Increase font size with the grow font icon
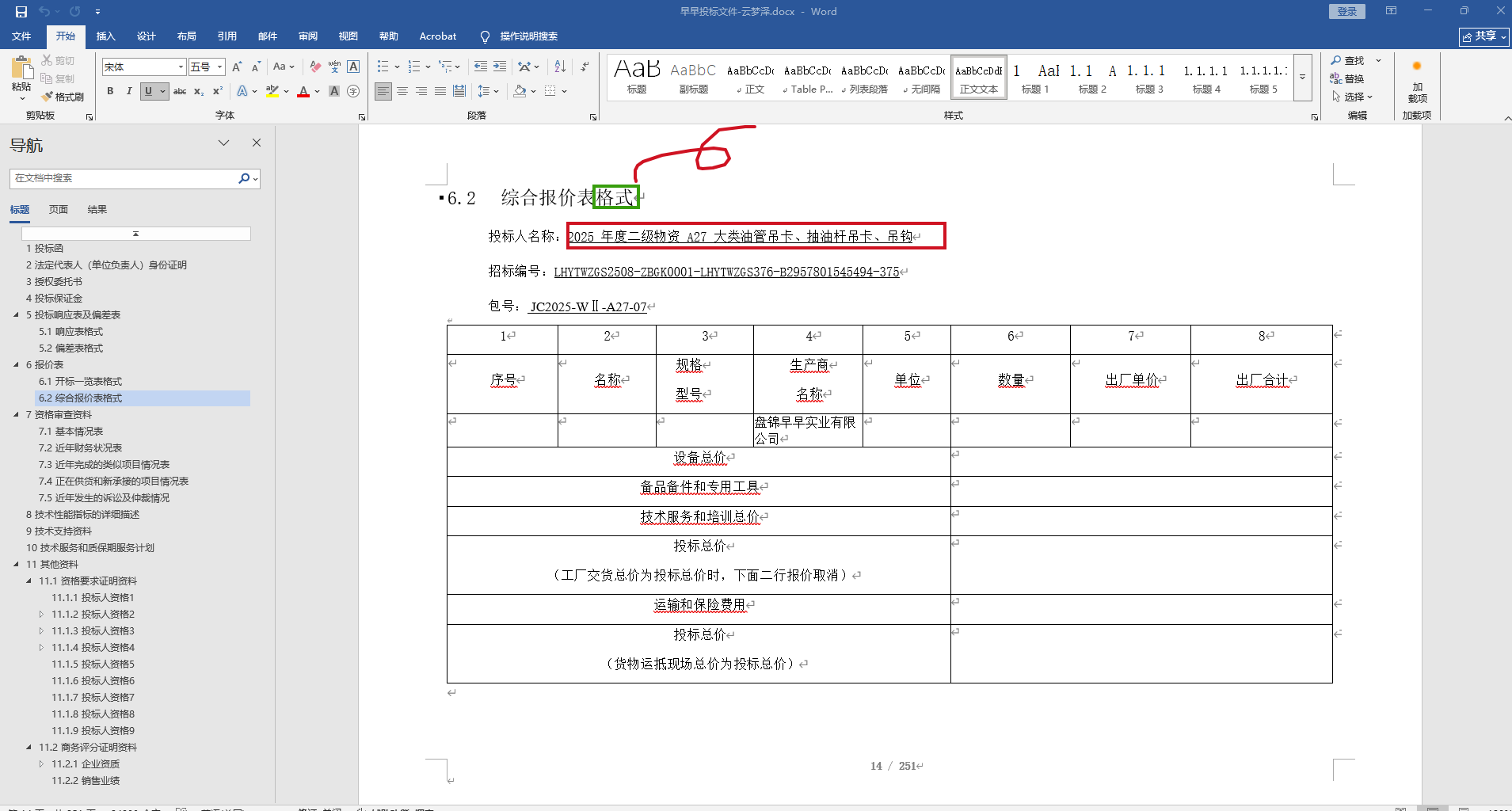1512x811 pixels. [x=237, y=67]
